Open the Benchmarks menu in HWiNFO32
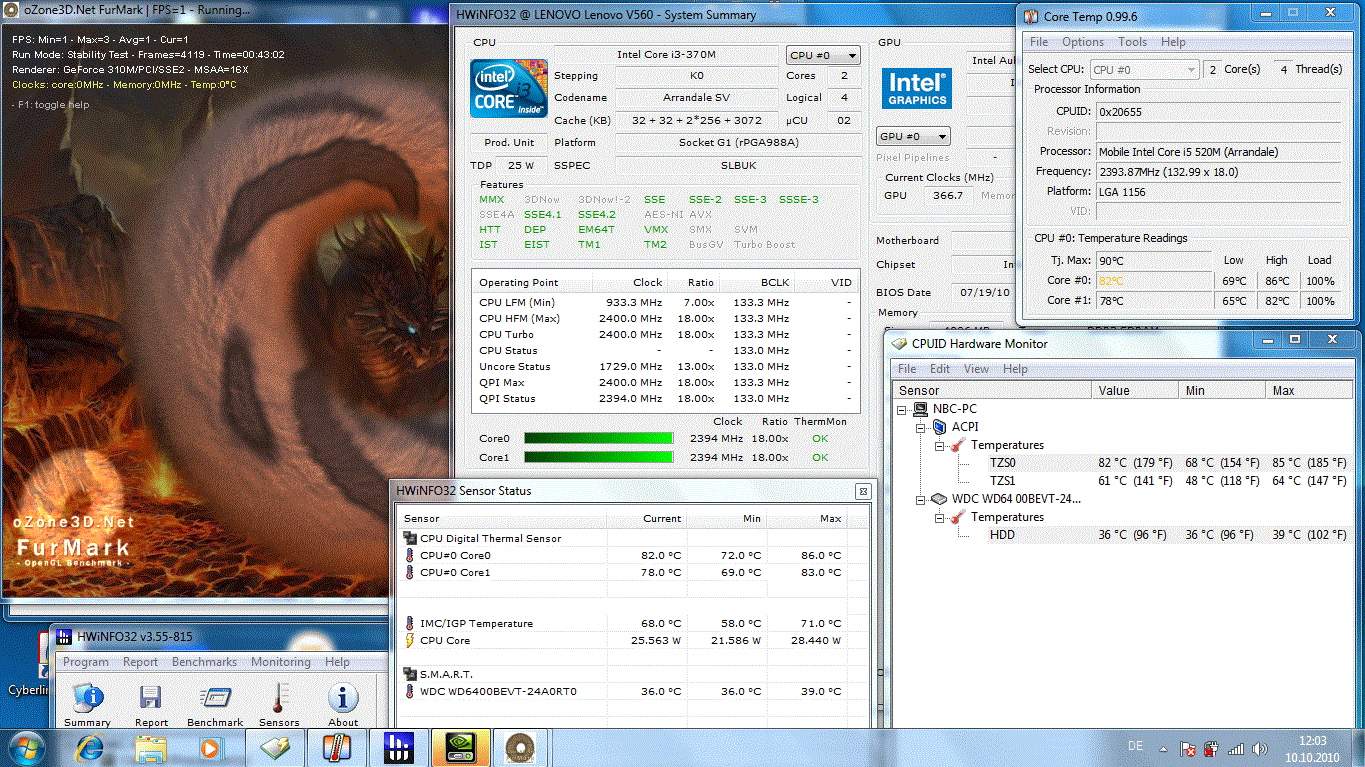The height and width of the screenshot is (767, 1365). coord(204,662)
